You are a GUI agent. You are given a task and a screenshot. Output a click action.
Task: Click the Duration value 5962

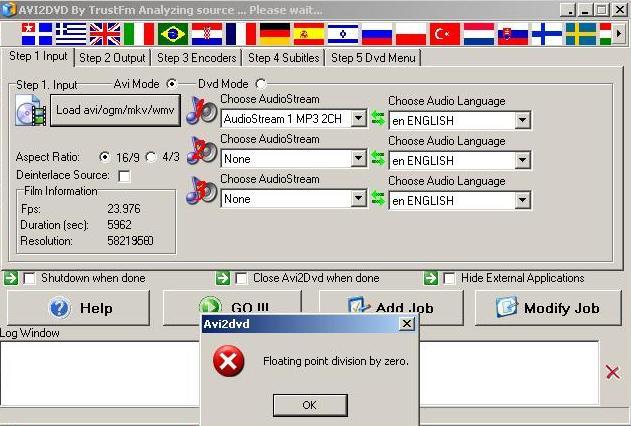pos(119,224)
